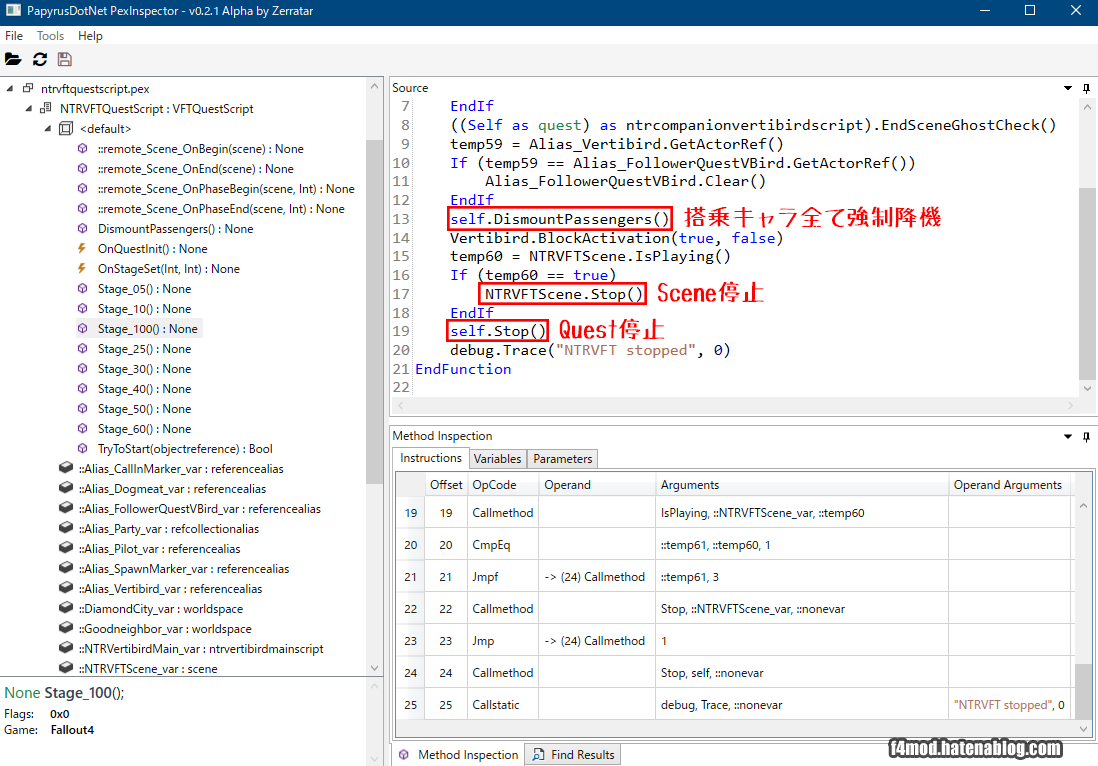1098x766 pixels.
Task: Click the Stage_25() method cube icon
Action: pyautogui.click(x=83, y=349)
